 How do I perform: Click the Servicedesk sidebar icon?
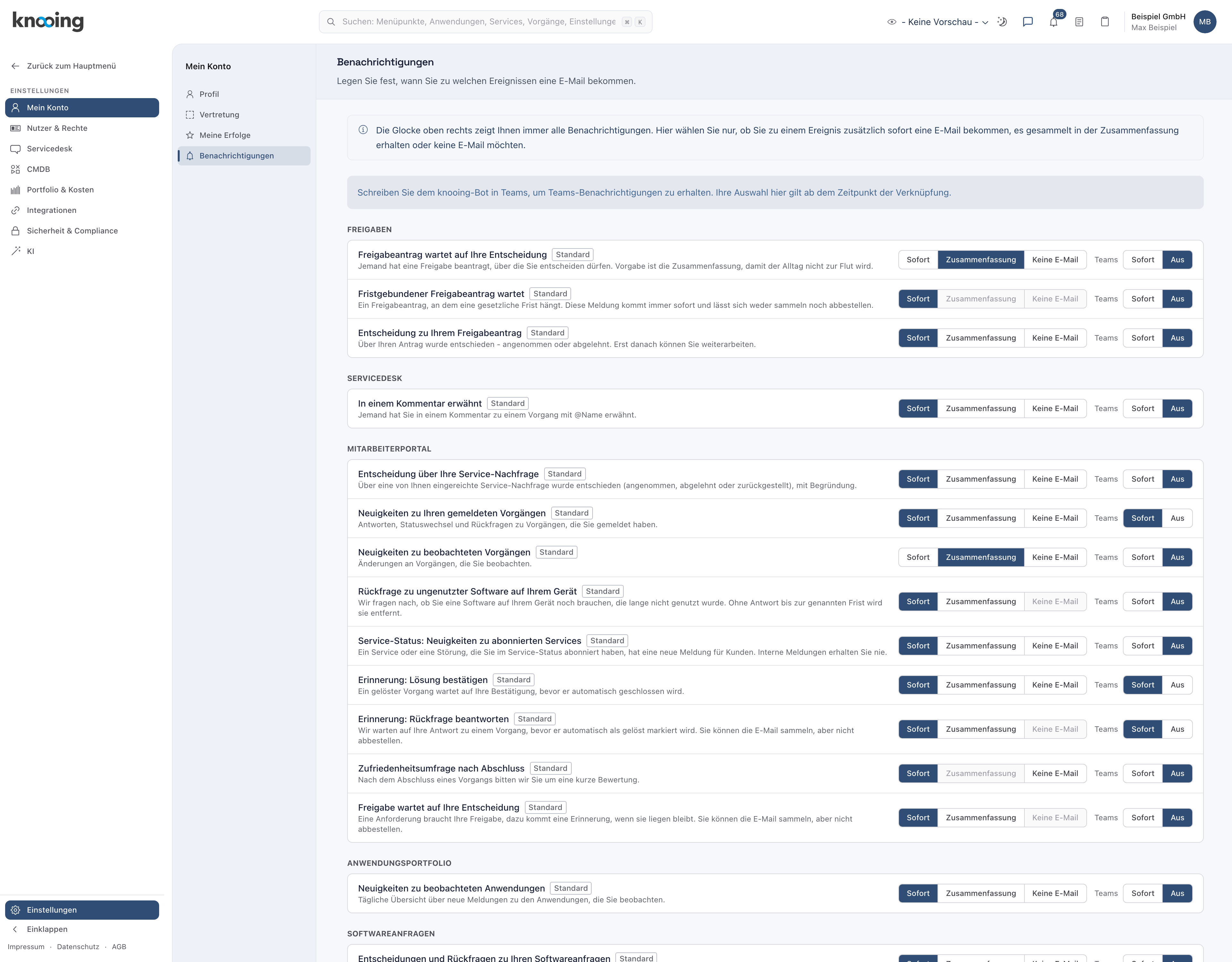16,149
